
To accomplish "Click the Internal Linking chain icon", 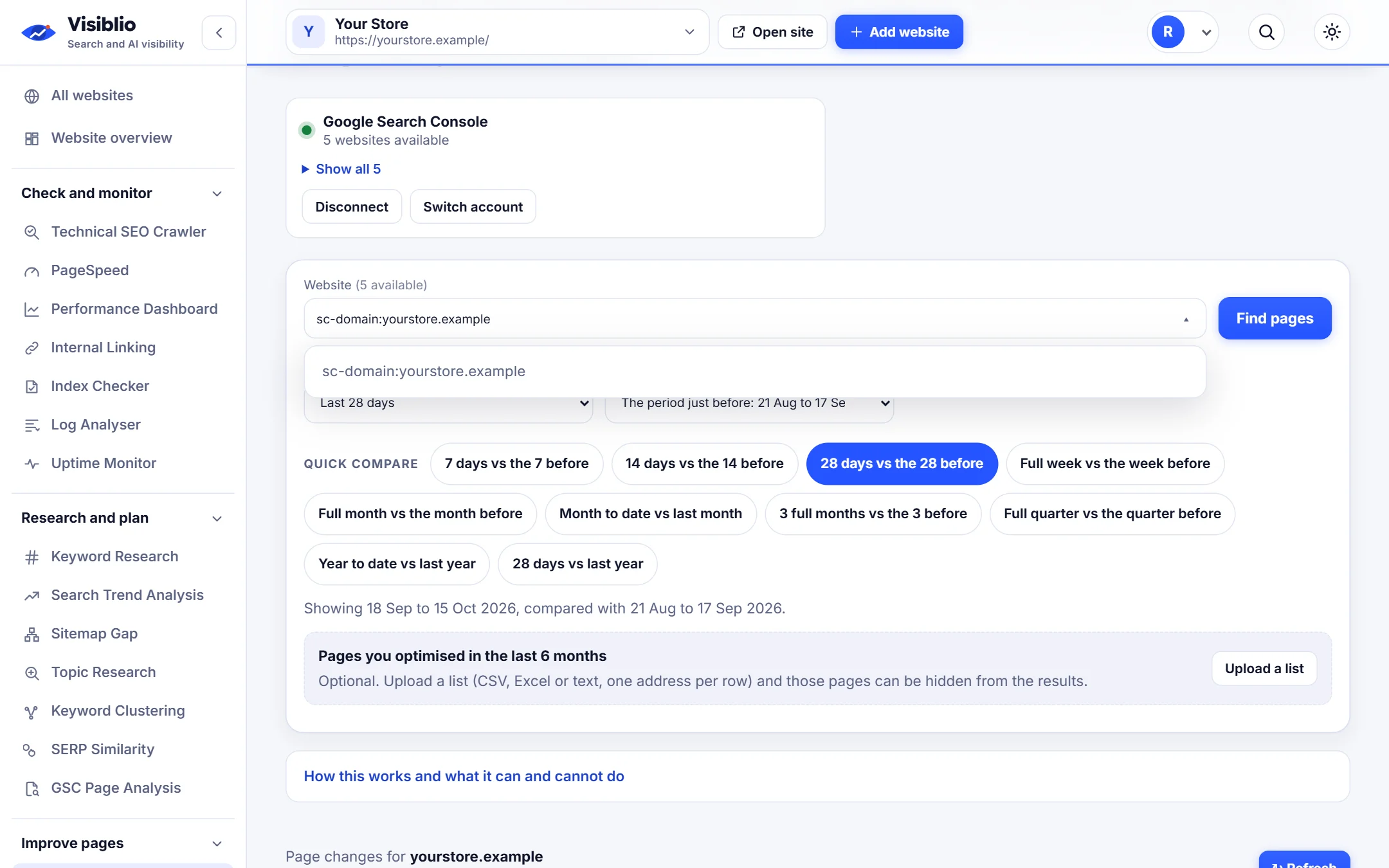I will coord(32,348).
